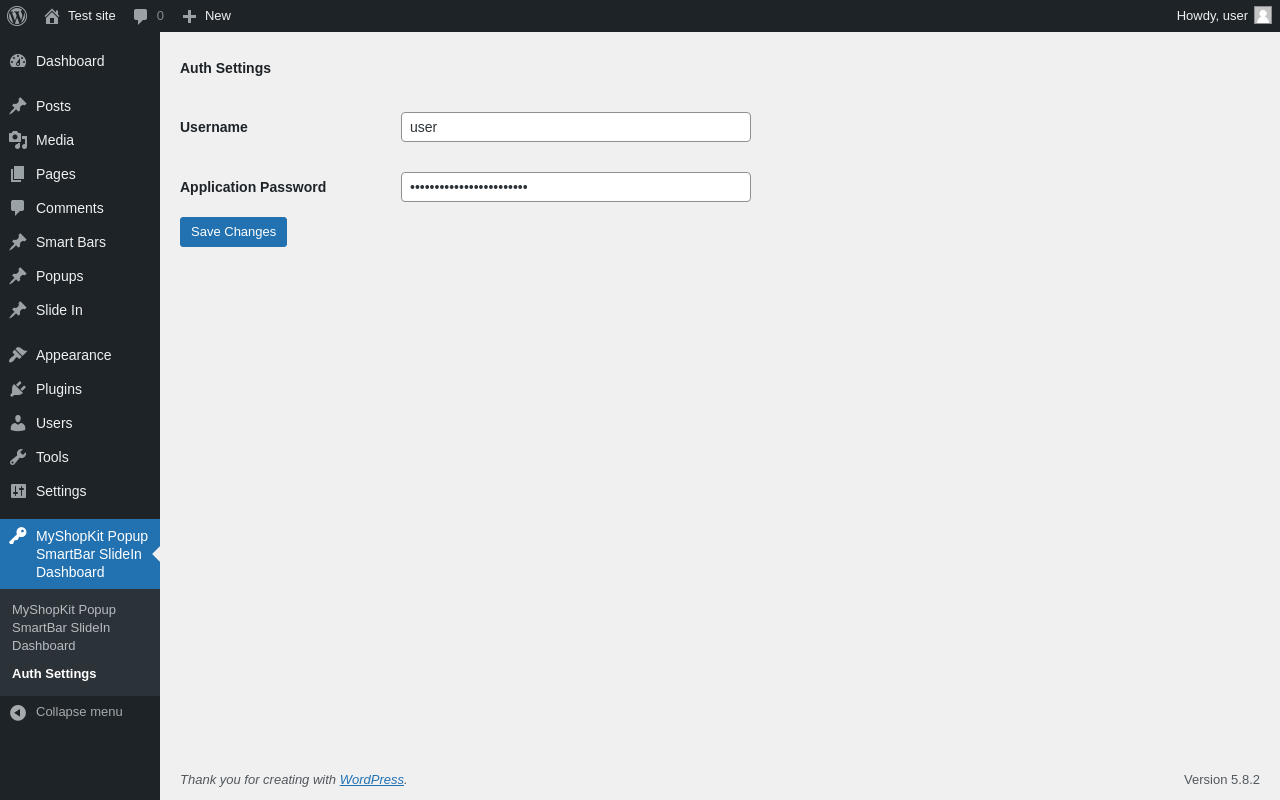The image size is (1280, 800).
Task: Click the plus icon next to New
Action: [x=189, y=16]
